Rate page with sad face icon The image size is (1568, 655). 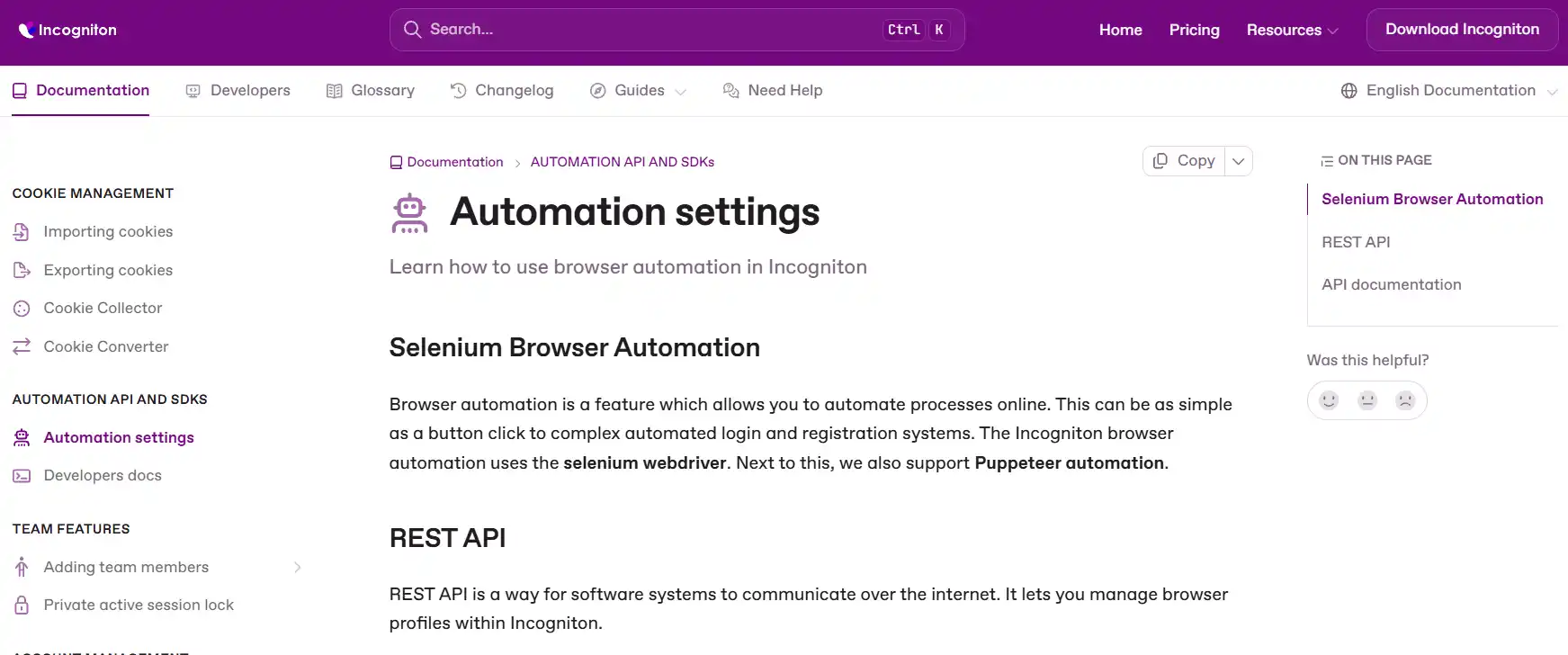click(x=1405, y=399)
